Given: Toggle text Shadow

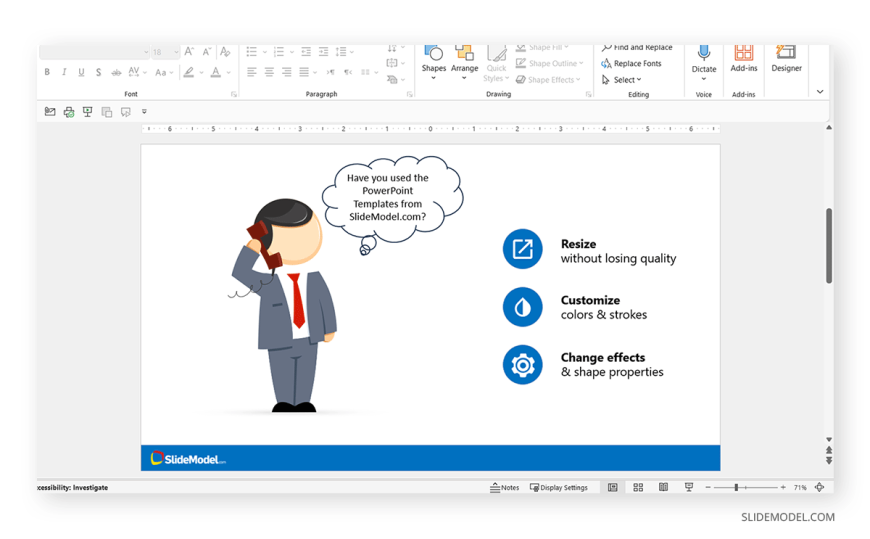Looking at the screenshot, I should click(98, 72).
